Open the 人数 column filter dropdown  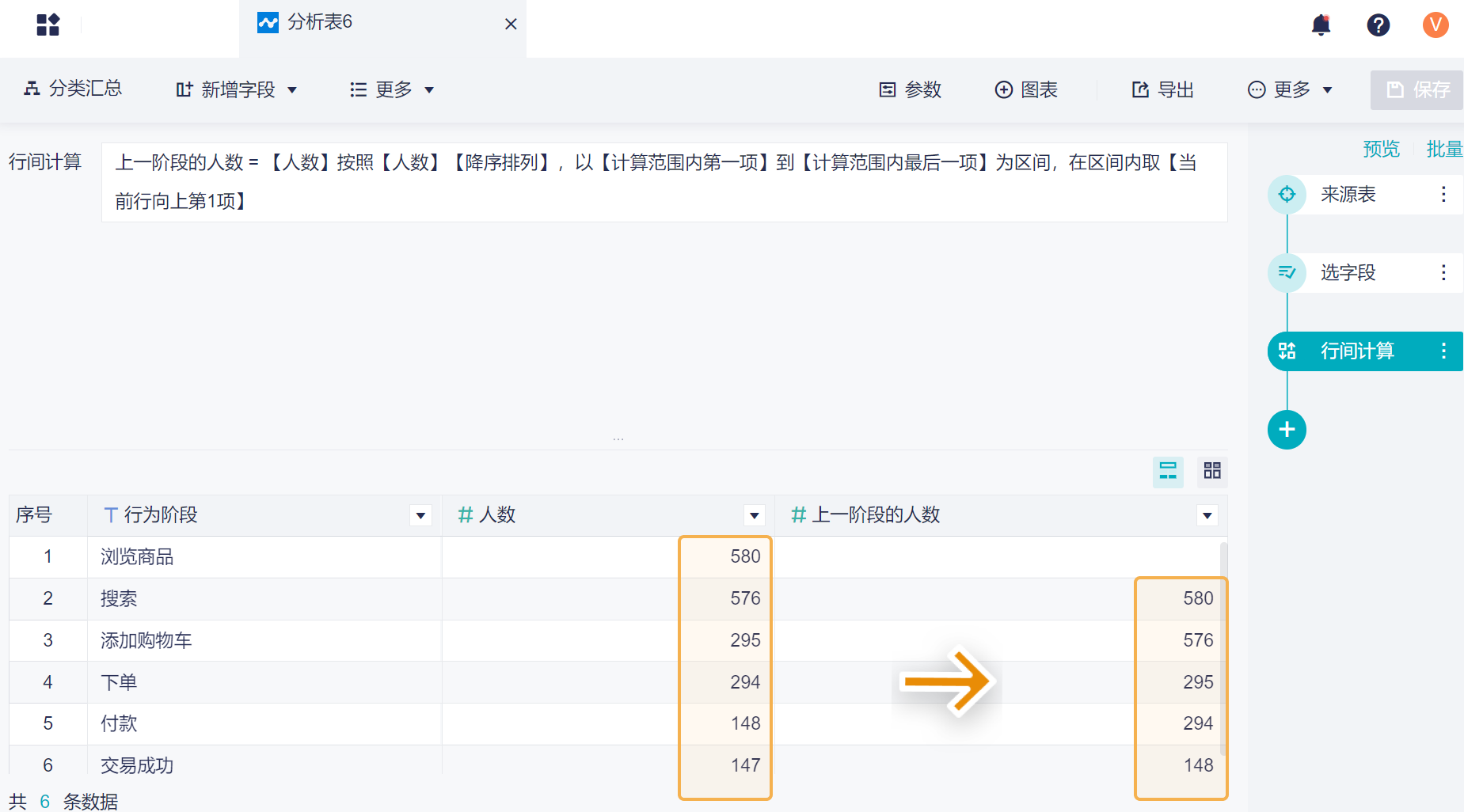[x=754, y=515]
